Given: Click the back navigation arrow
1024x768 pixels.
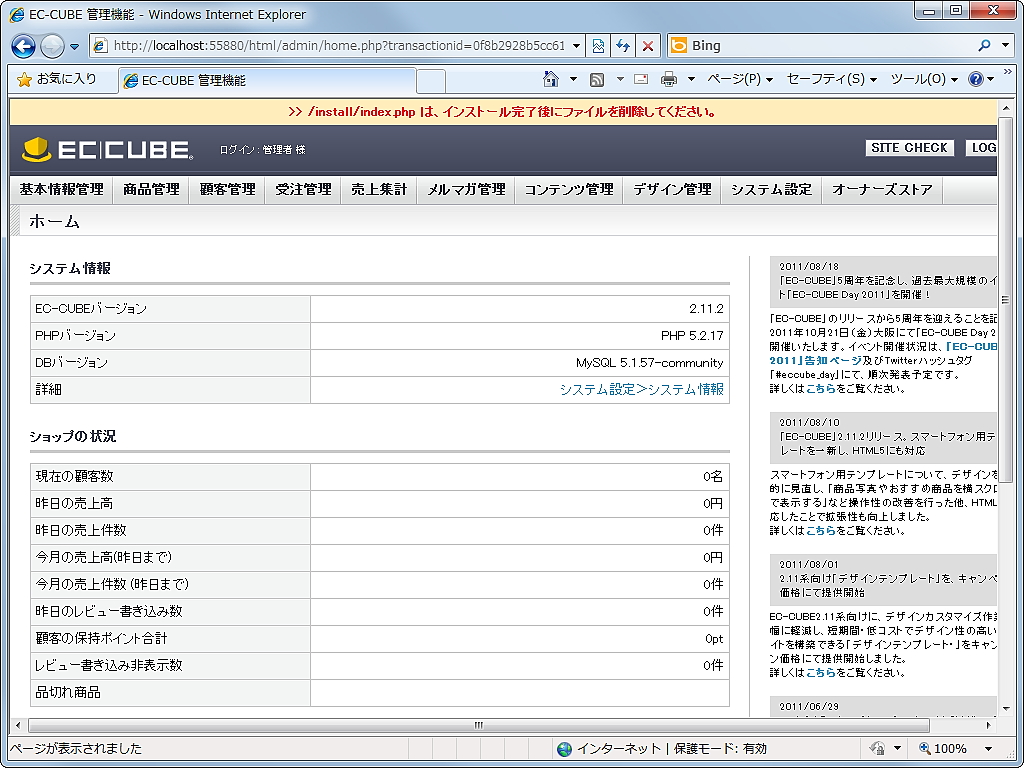Looking at the screenshot, I should pos(22,45).
